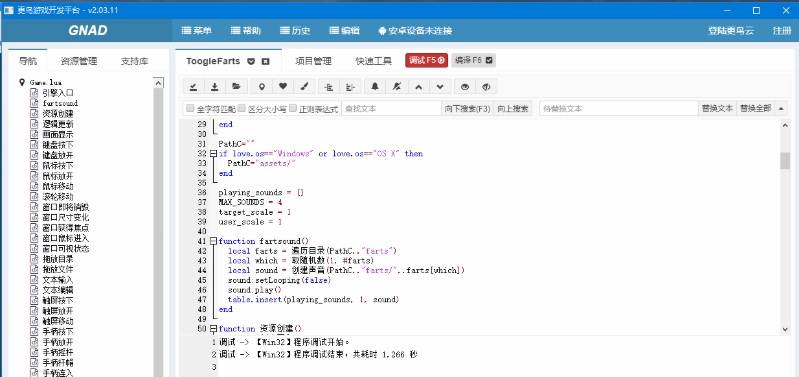Toggle 正则表达式 checkbox
The width and height of the screenshot is (799, 377).
coord(293,108)
